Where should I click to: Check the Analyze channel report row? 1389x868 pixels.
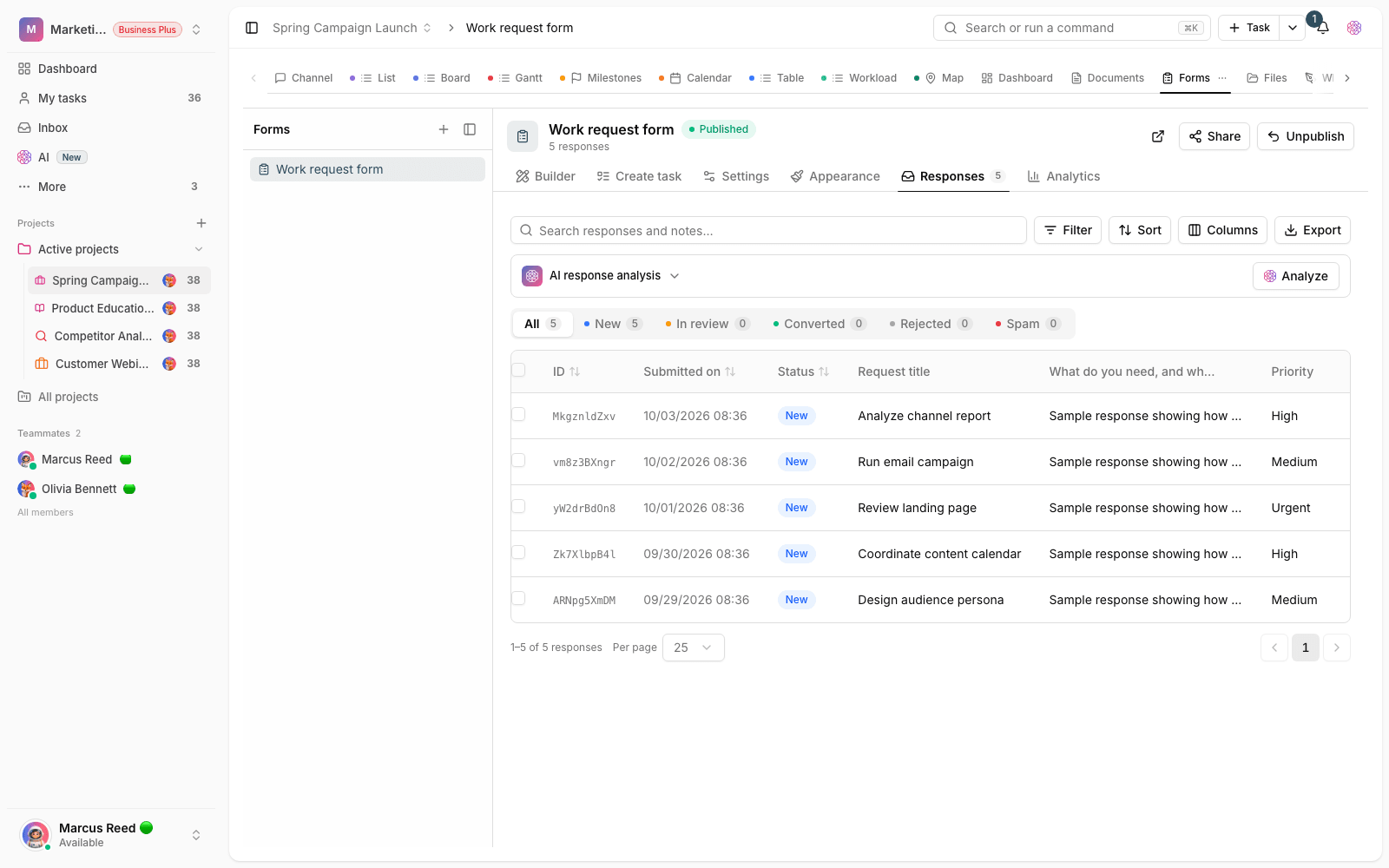(x=518, y=414)
